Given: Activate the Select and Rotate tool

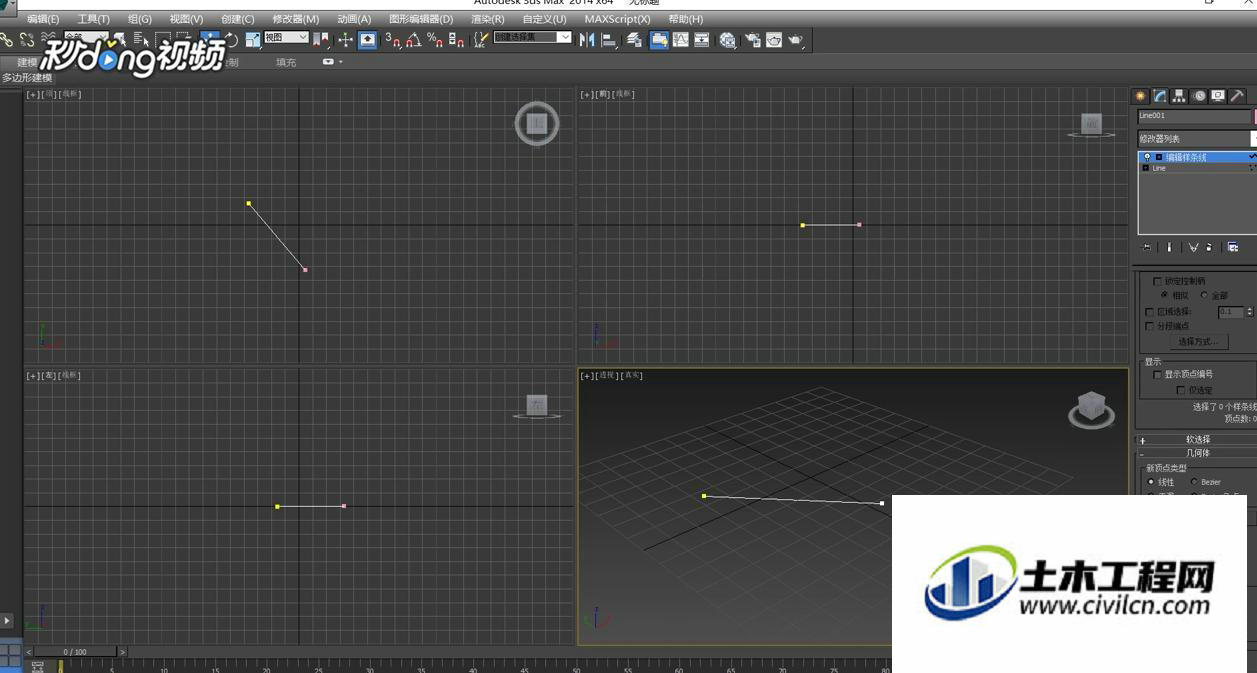Looking at the screenshot, I should 231,39.
